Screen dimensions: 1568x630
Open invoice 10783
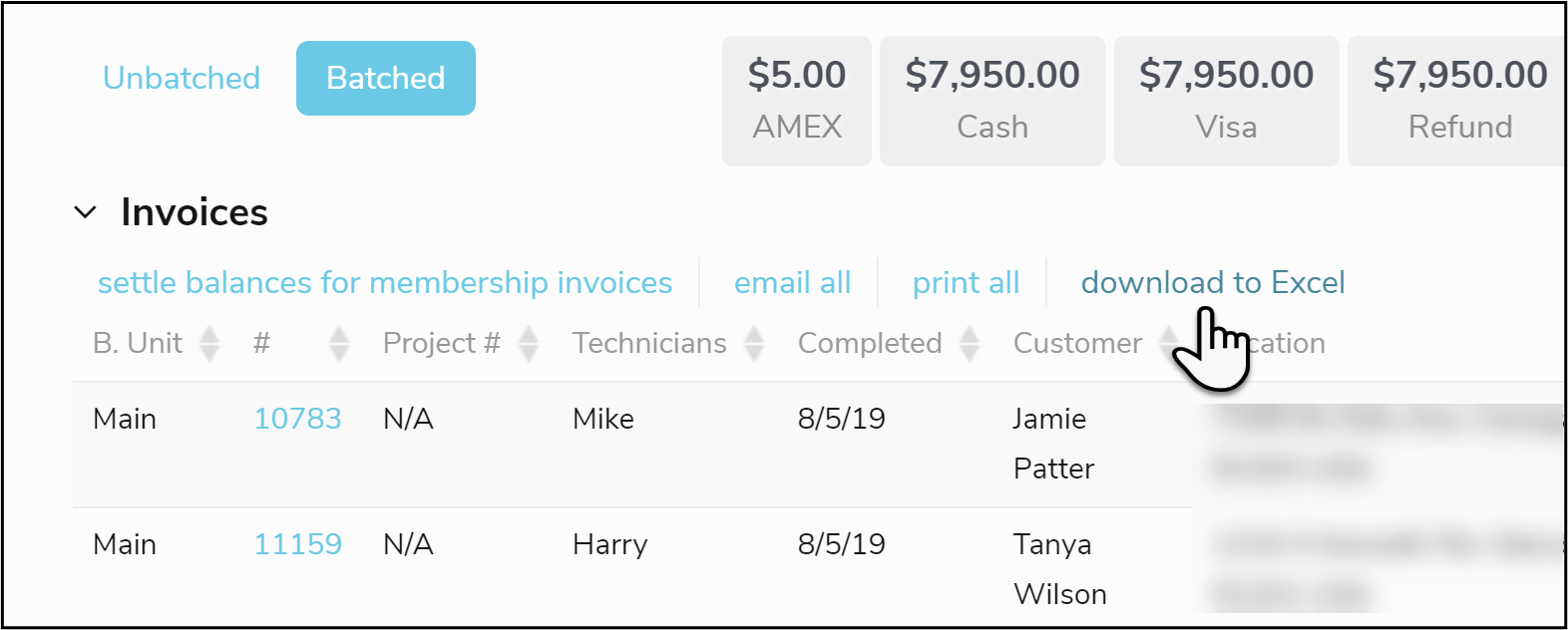pos(297,419)
